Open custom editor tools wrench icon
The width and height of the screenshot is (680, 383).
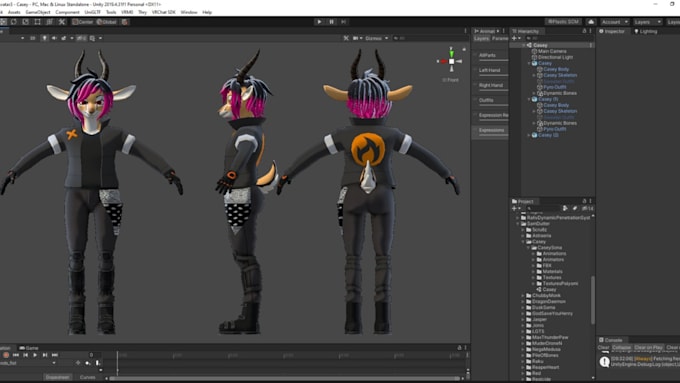[62, 22]
